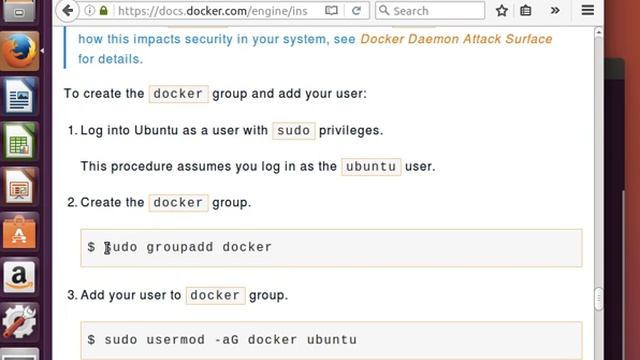Expand the toolbar overflow chevron

[x=555, y=11]
